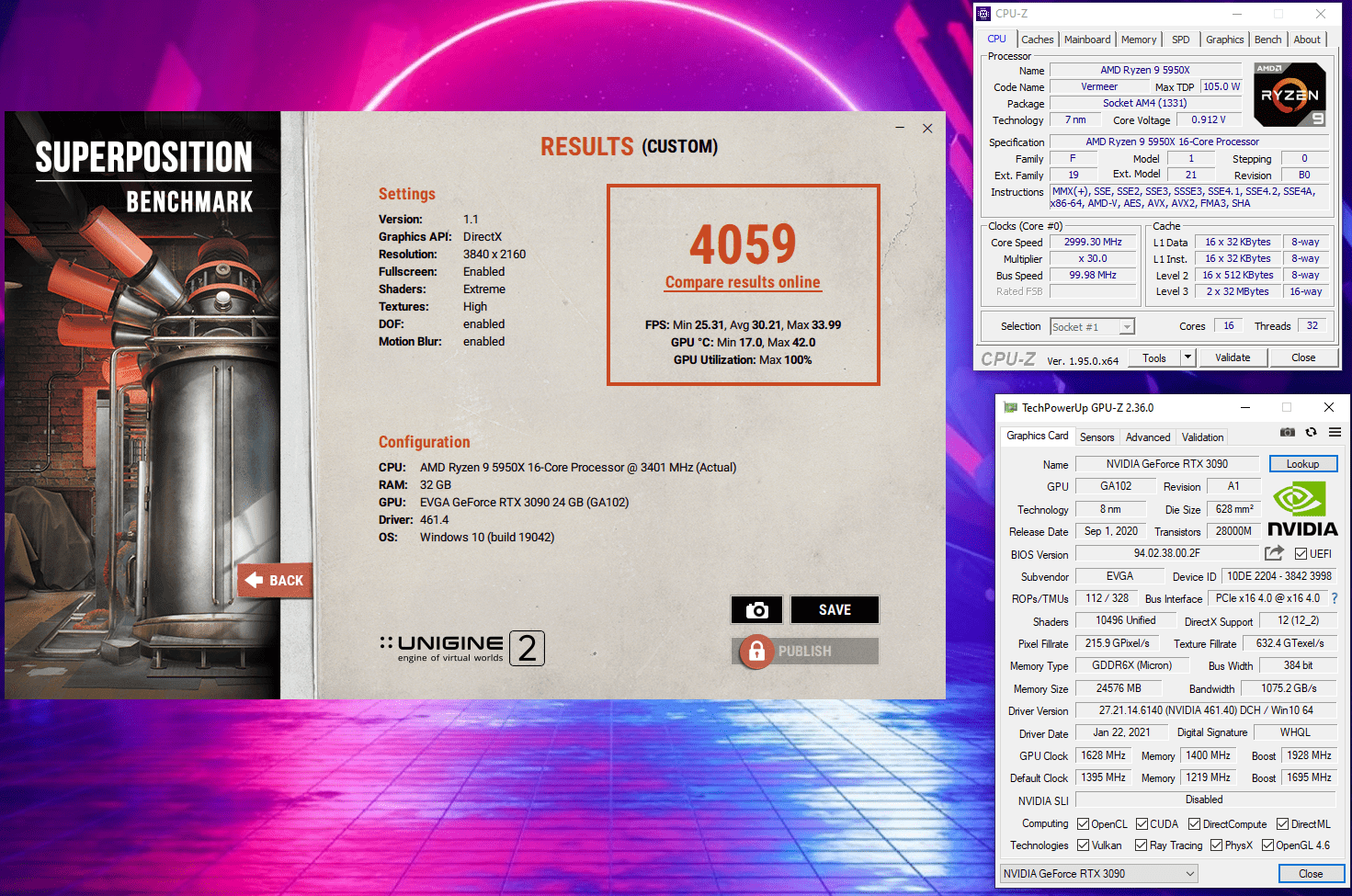
Task: Switch to the Graphics tab in CPU-Z
Action: click(x=1224, y=40)
